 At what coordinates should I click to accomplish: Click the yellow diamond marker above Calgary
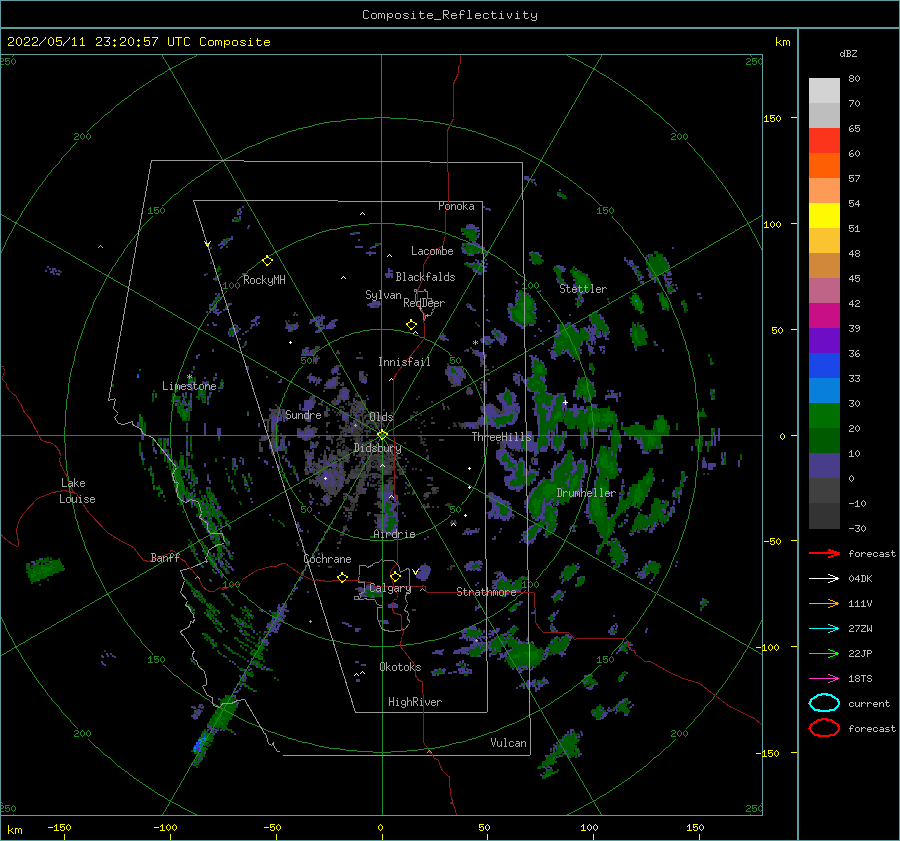point(395,576)
